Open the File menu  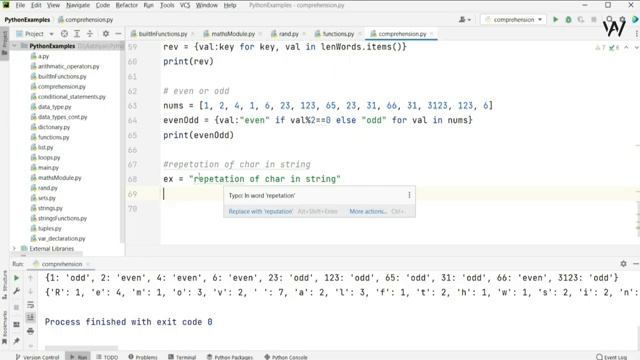20,5
